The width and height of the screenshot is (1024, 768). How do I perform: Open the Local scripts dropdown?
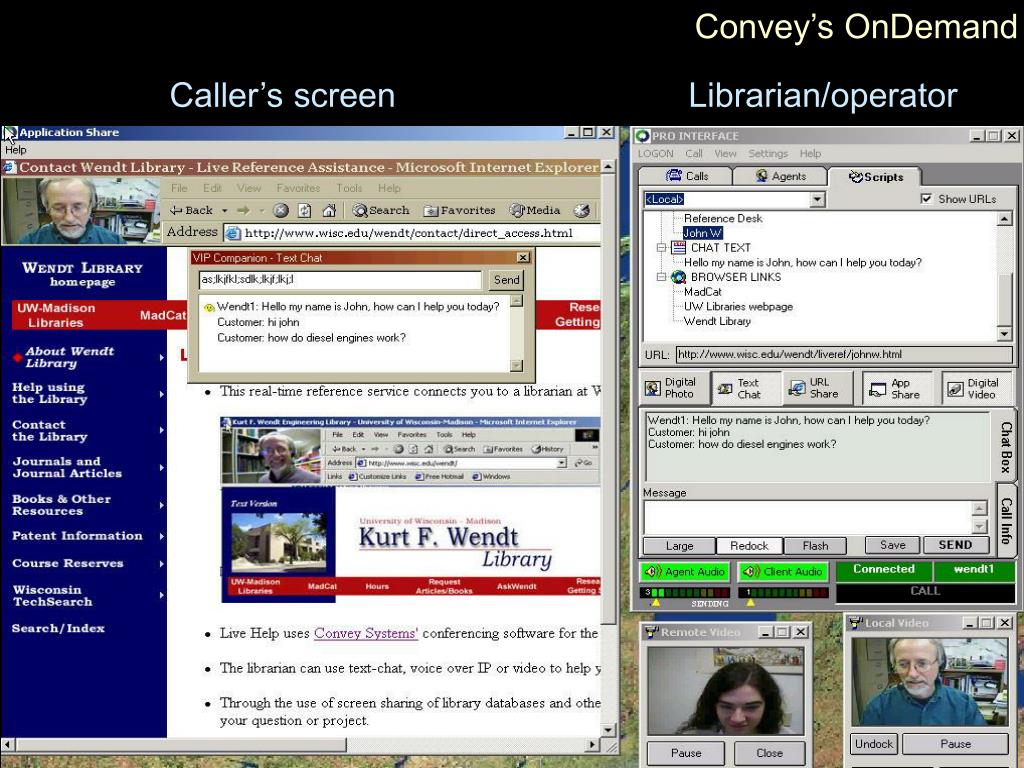pyautogui.click(x=818, y=199)
